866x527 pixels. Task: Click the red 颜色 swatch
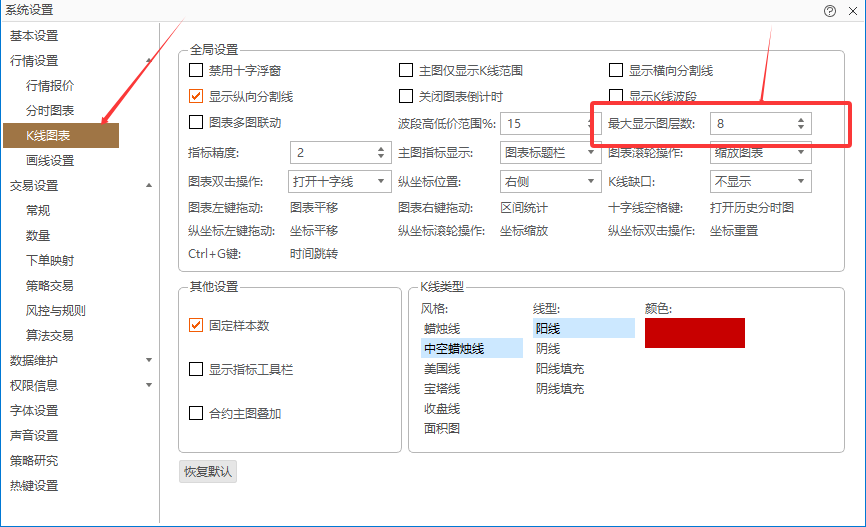click(694, 333)
